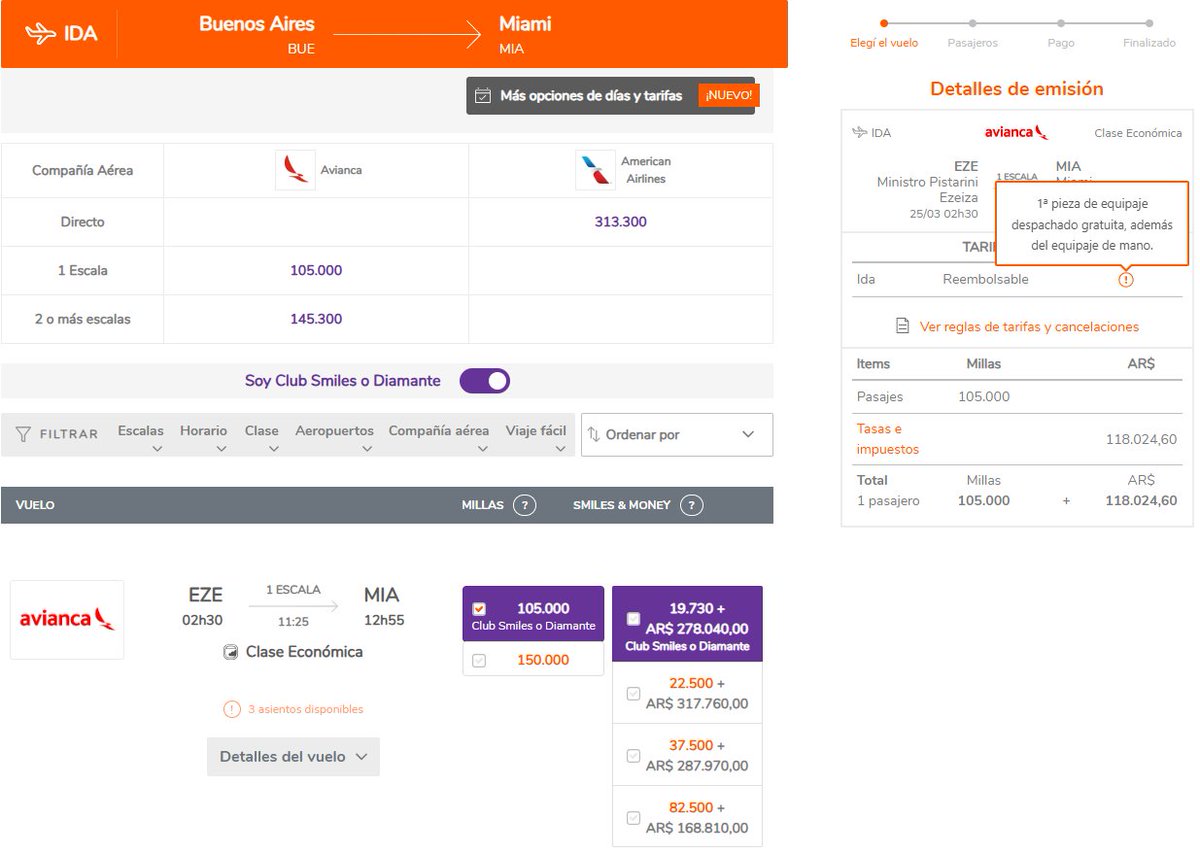Expand Detalles del vuelo

[x=293, y=757]
